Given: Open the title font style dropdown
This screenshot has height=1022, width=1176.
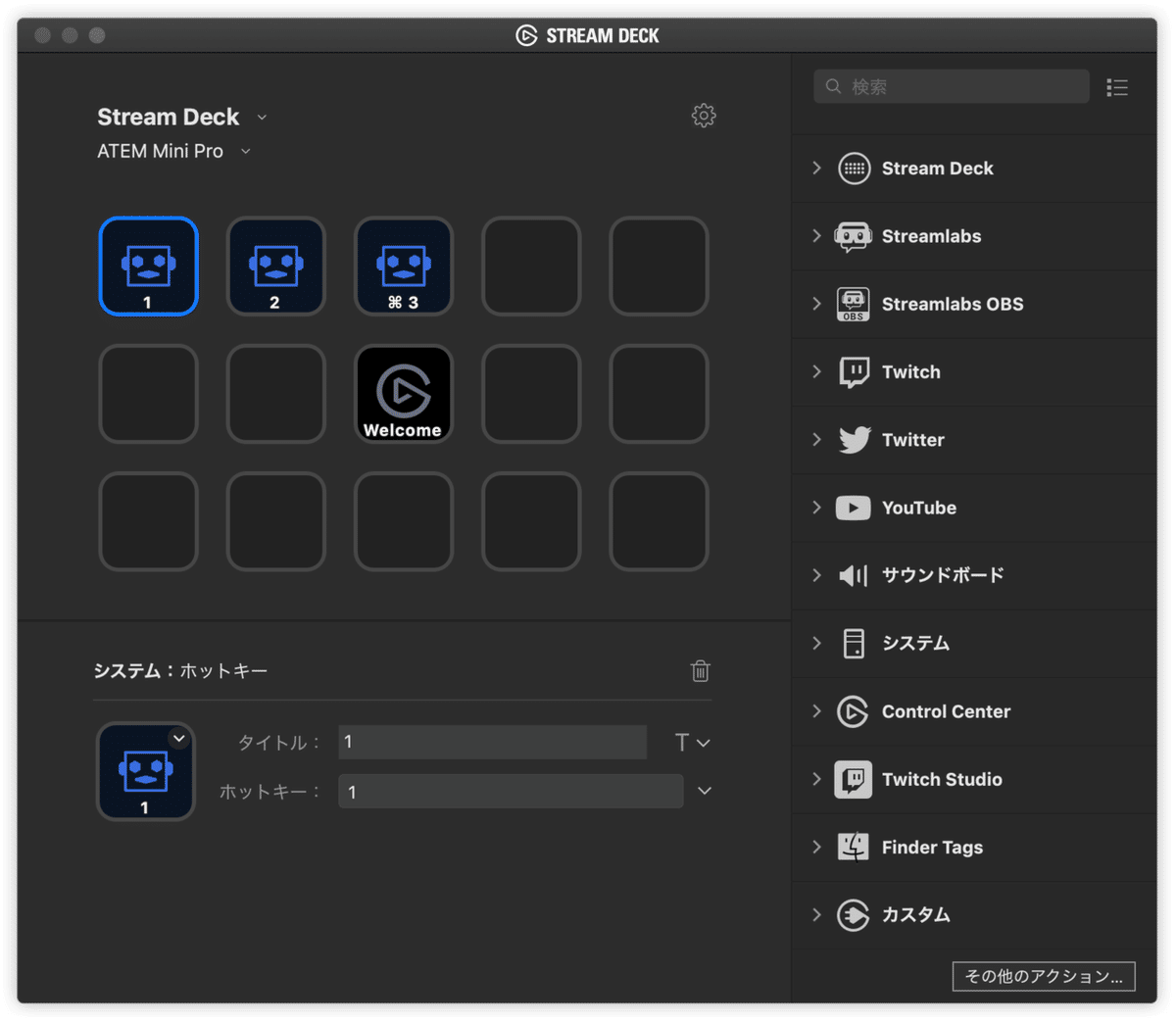Looking at the screenshot, I should coord(692,743).
